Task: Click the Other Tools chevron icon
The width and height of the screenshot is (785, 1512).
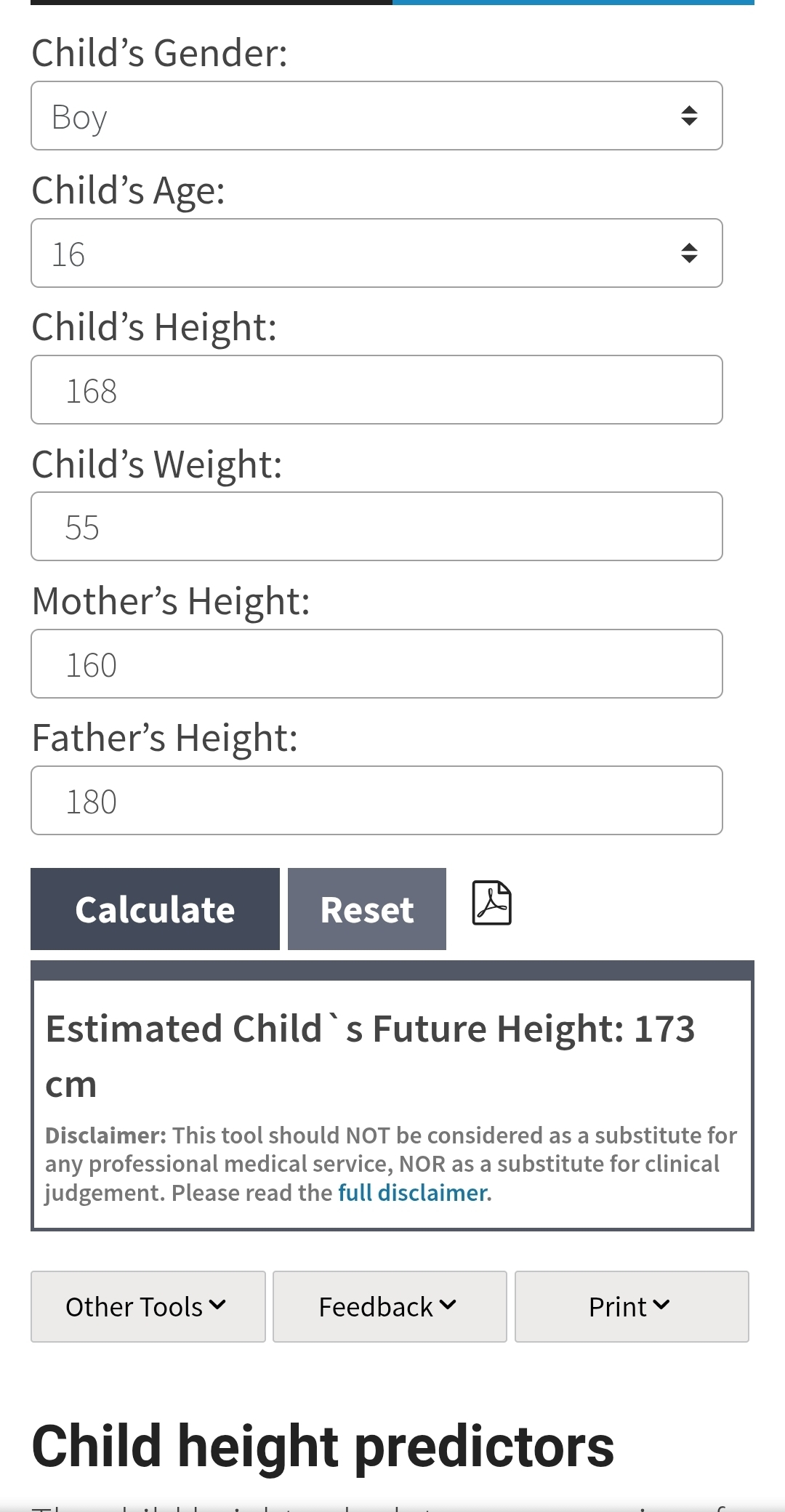Action: pos(217,1305)
